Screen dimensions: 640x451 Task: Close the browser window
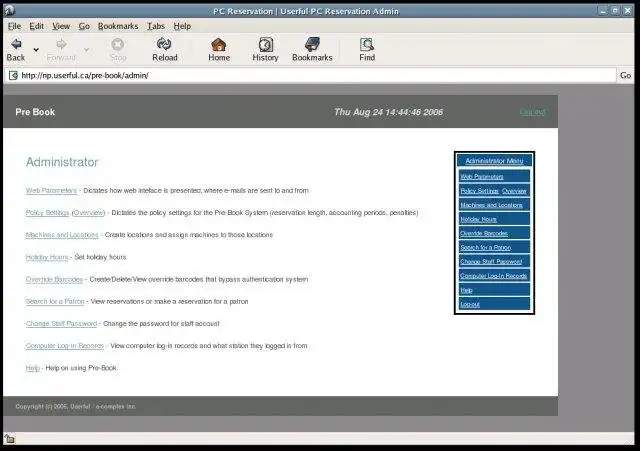pos(628,11)
